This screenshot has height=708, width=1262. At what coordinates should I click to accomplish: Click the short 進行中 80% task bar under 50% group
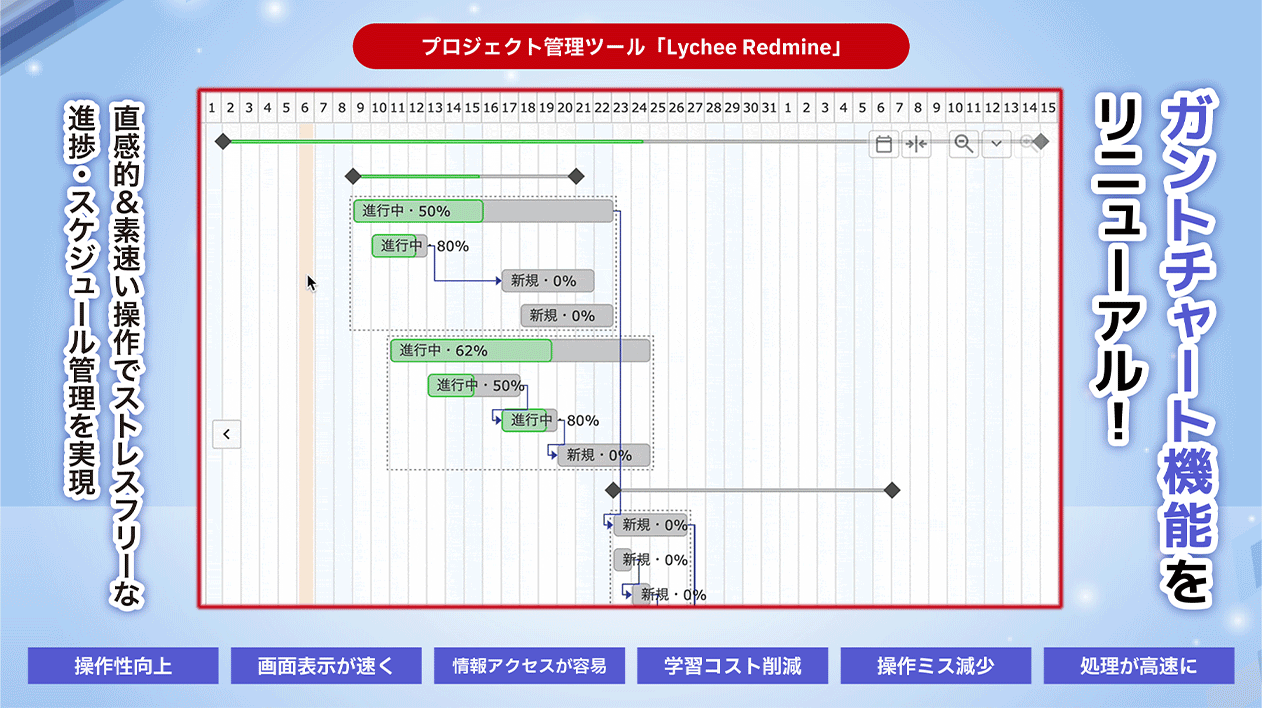pyautogui.click(x=399, y=246)
